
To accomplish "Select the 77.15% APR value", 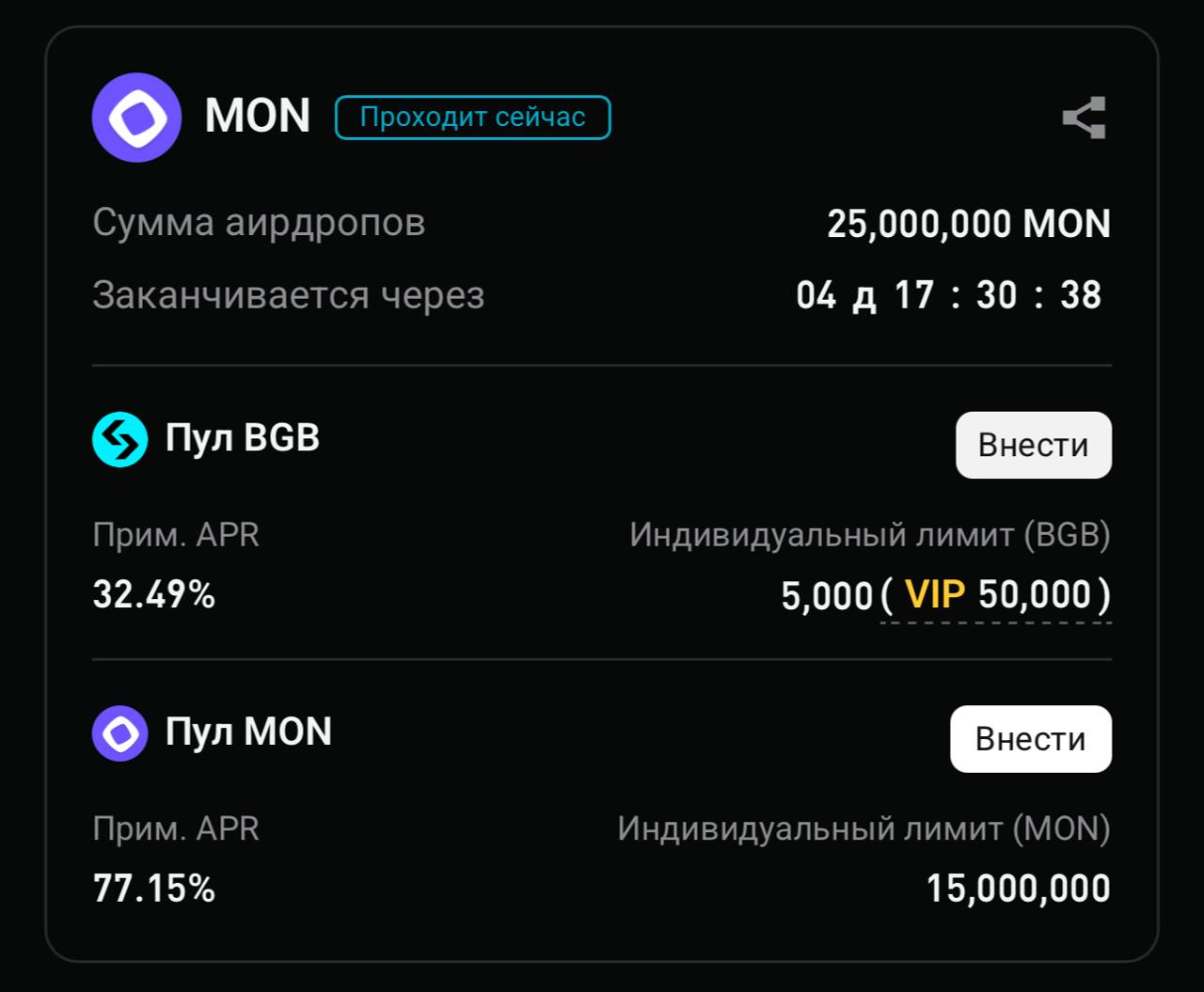I will click(152, 887).
